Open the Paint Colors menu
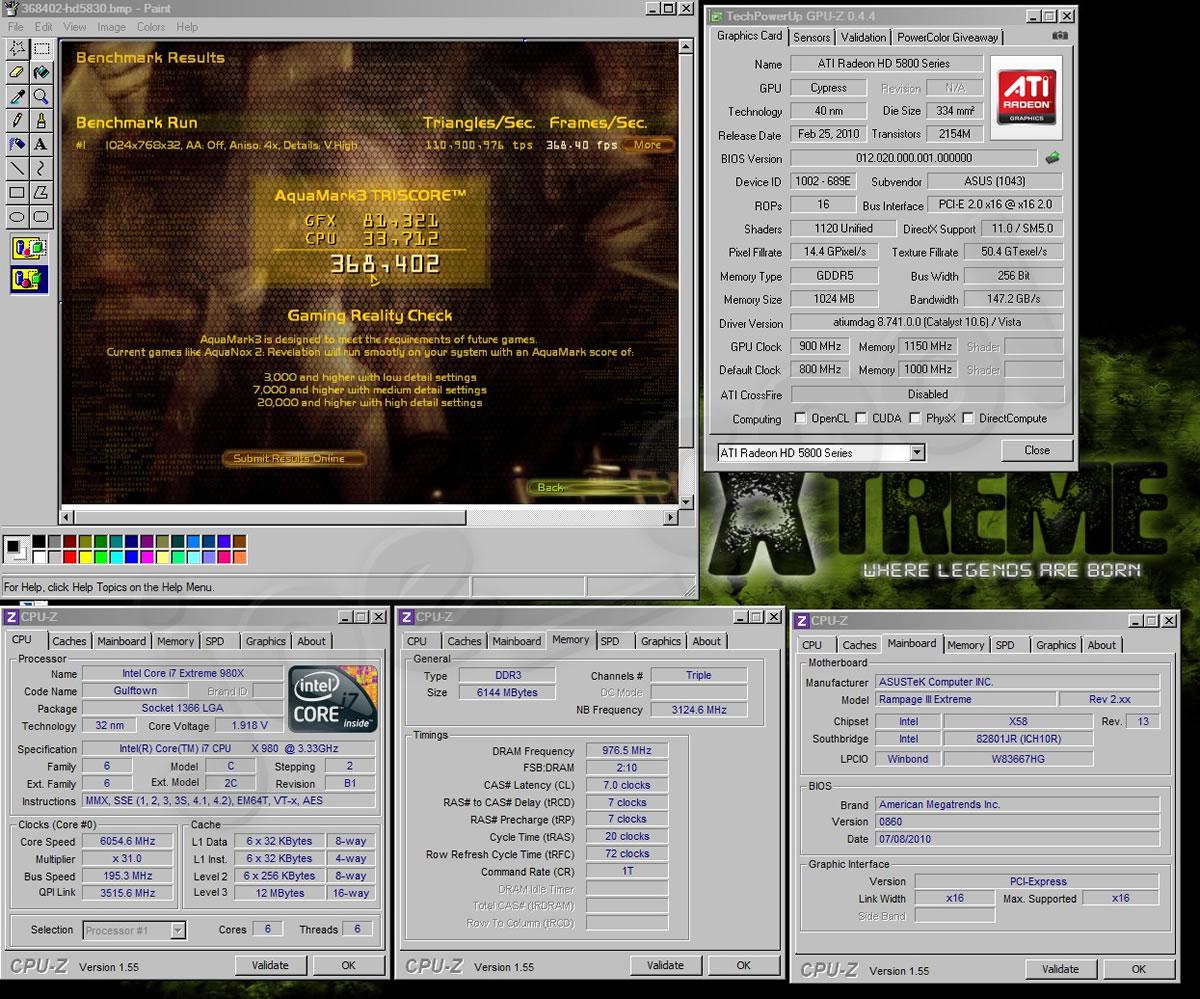The height and width of the screenshot is (999, 1200). pyautogui.click(x=151, y=27)
